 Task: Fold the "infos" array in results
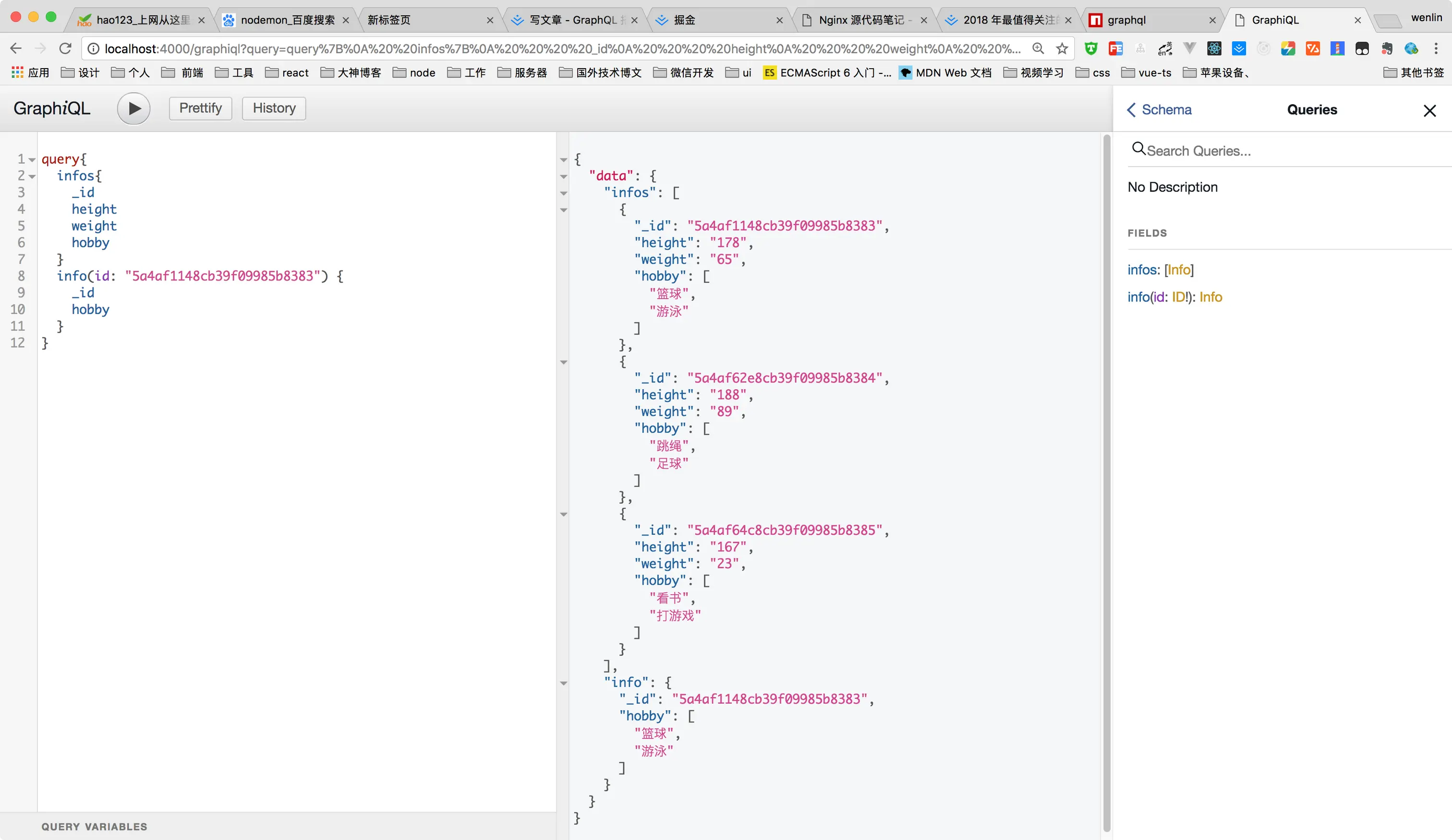[x=564, y=193]
